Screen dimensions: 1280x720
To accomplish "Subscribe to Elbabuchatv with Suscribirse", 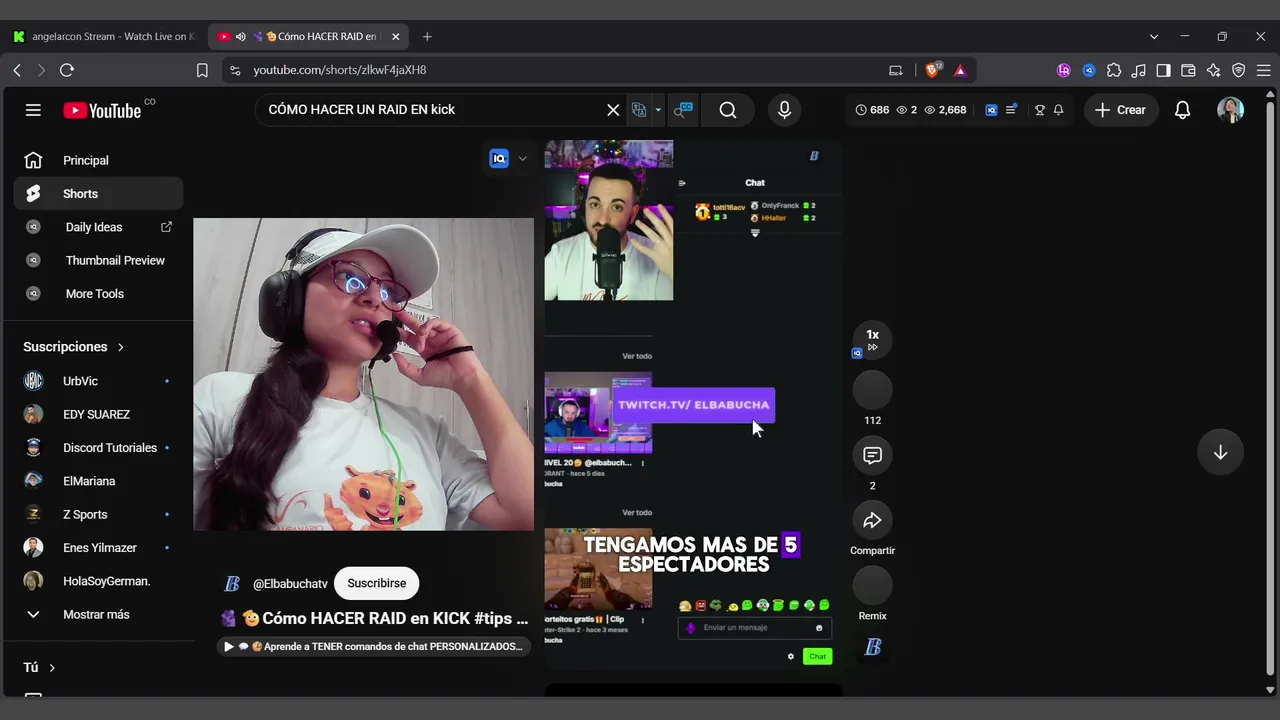I will [x=376, y=583].
